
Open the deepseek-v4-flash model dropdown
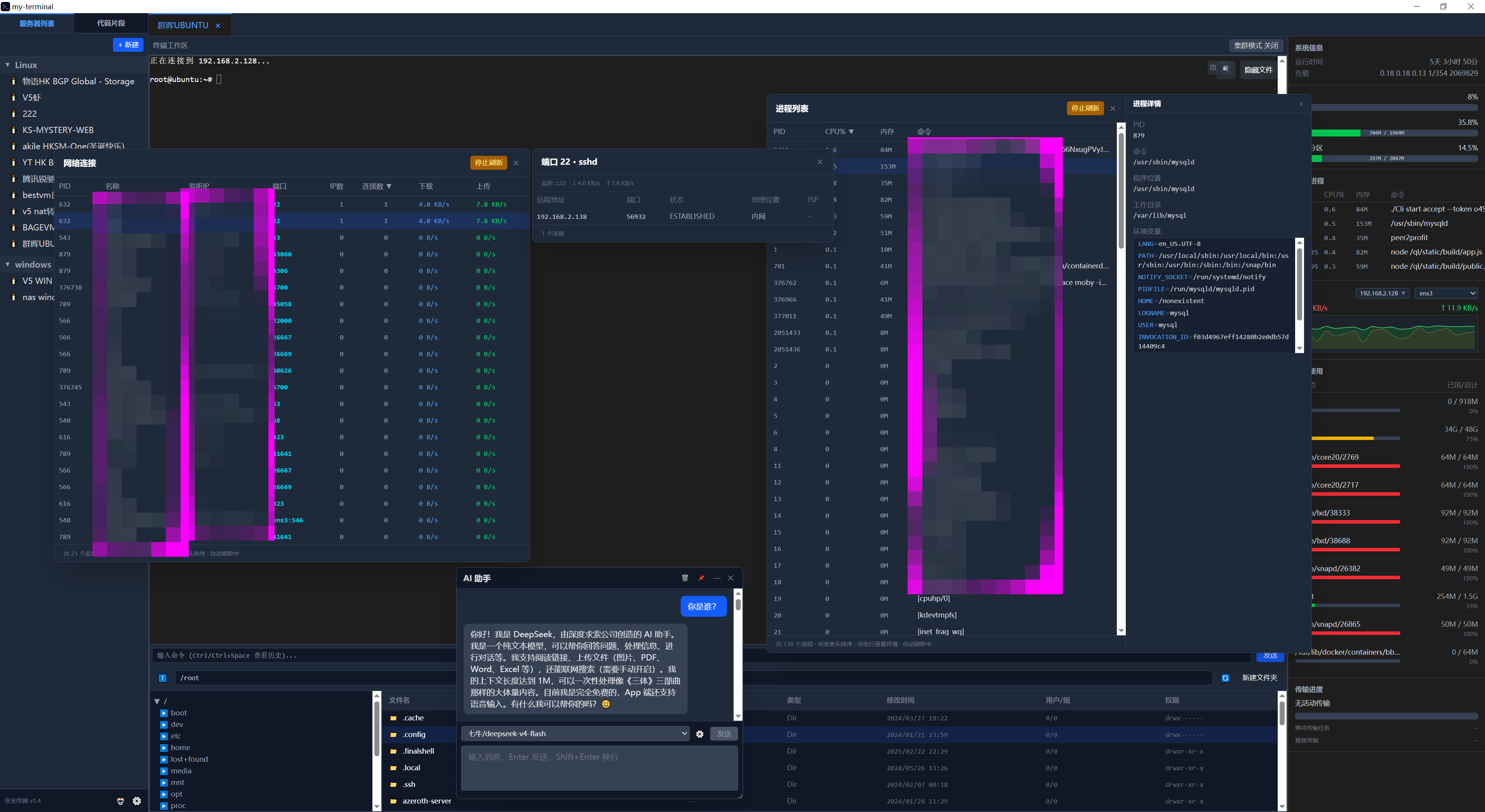coord(575,734)
